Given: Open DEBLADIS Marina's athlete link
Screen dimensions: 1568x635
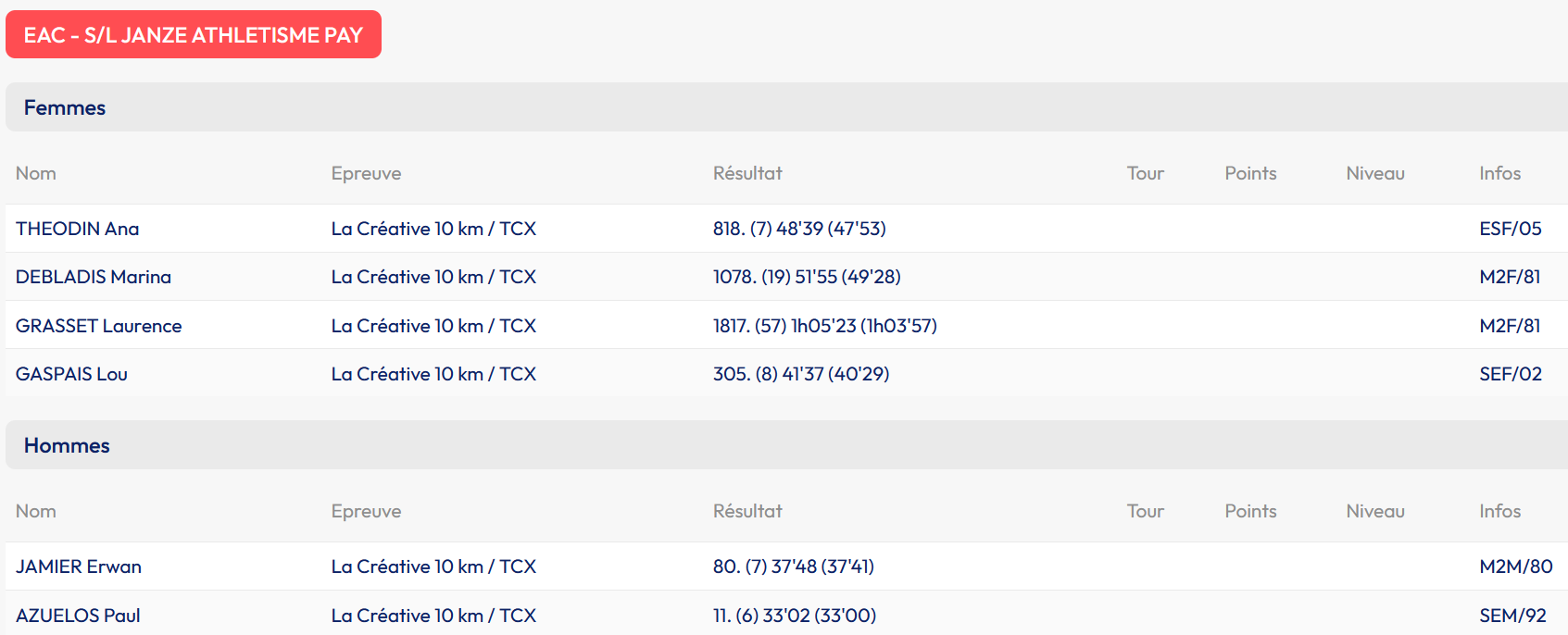Looking at the screenshot, I should click(x=94, y=277).
